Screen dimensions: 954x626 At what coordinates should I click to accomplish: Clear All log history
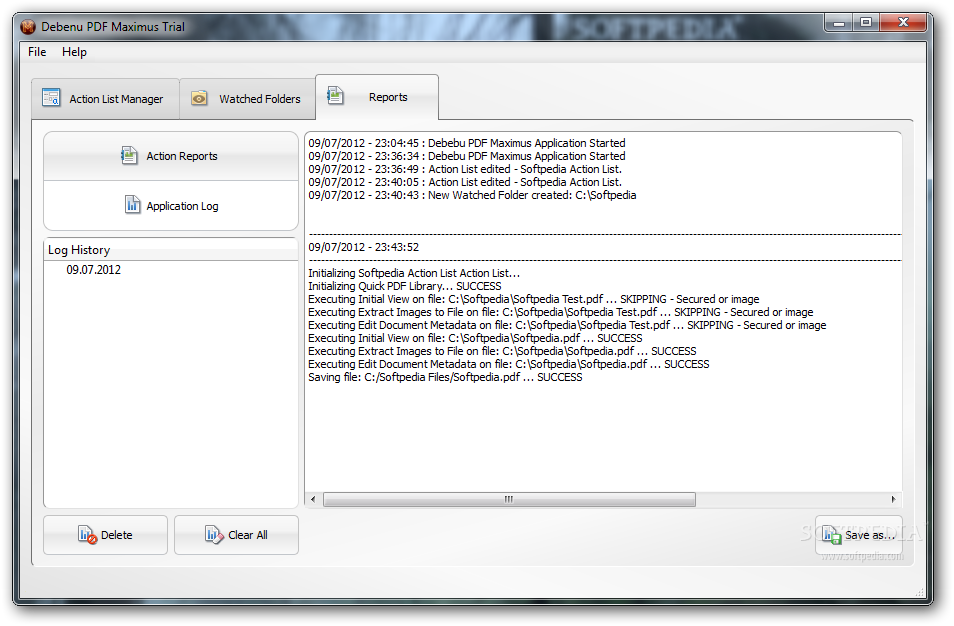tap(236, 535)
